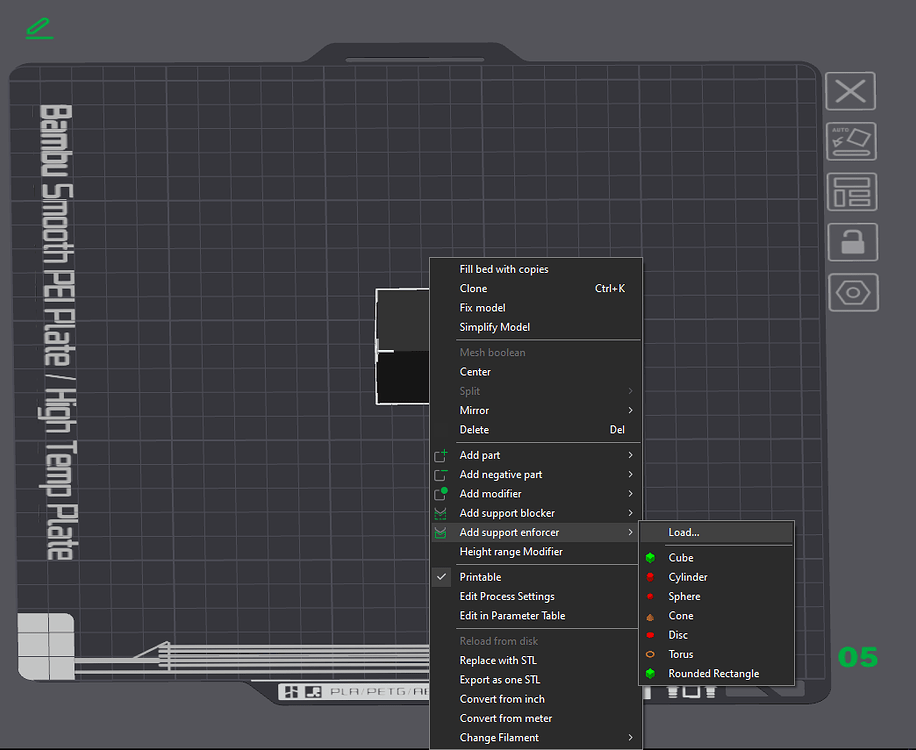Screen dimensions: 916x750
Task: Close the plate with the X icon
Action: 850,91
